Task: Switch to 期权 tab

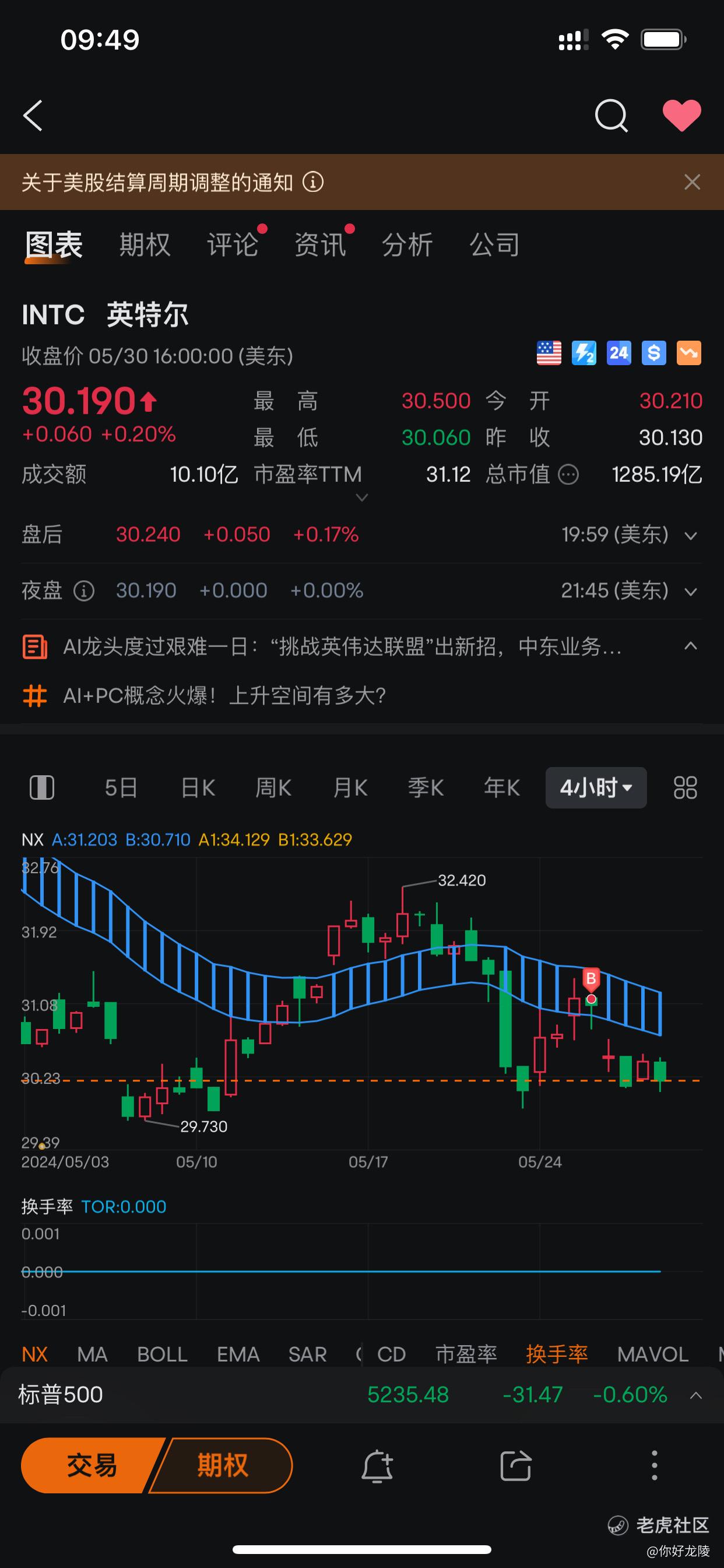Action: 145,244
